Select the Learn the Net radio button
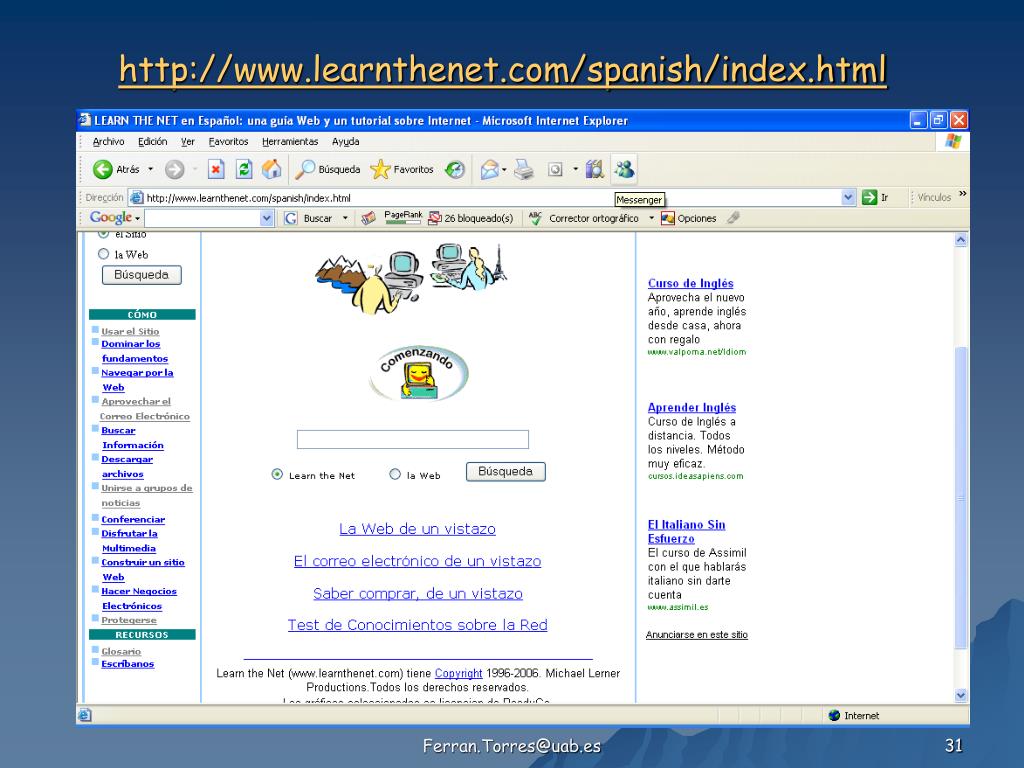1024x768 pixels. click(277, 475)
